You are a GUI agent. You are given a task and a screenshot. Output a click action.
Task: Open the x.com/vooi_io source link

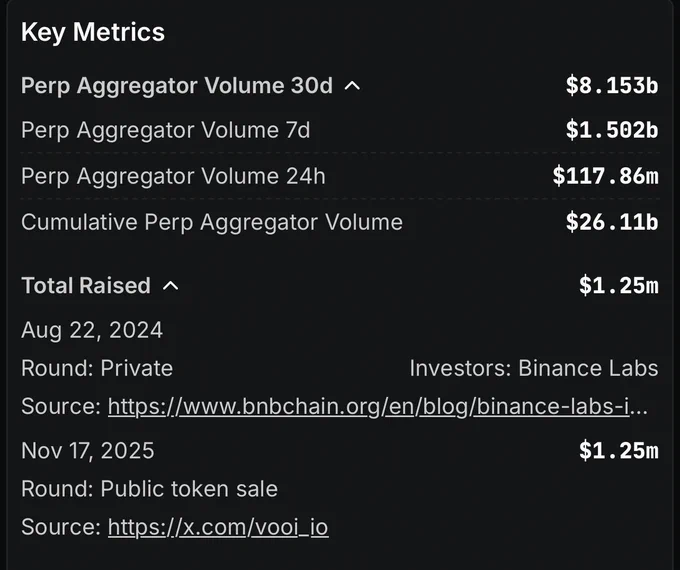point(218,527)
